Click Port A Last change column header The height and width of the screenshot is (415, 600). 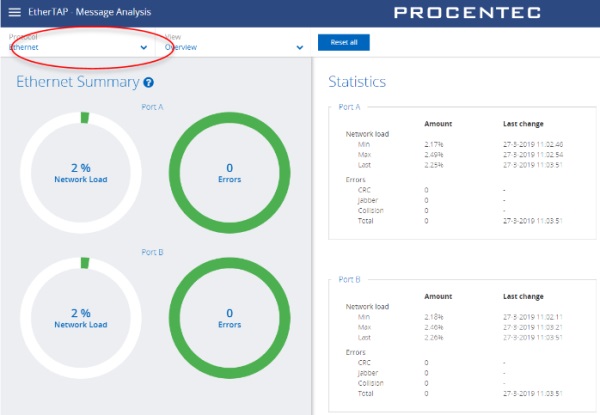point(523,124)
